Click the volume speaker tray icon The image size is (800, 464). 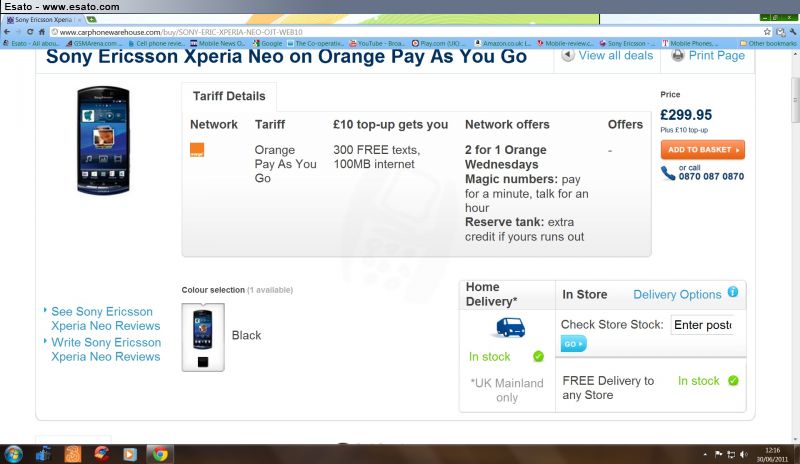pyautogui.click(x=743, y=454)
